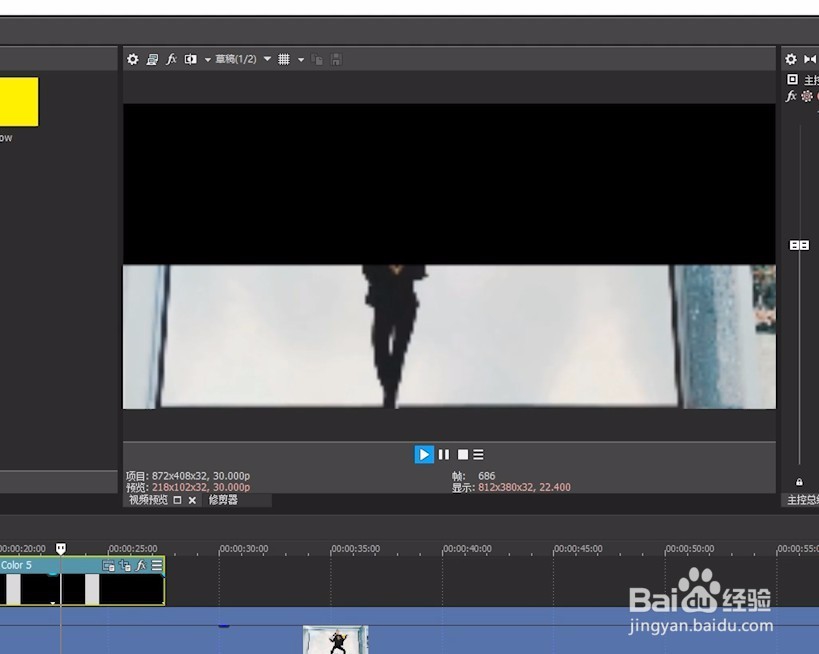This screenshot has width=819, height=654.
Task: Expand split screen view dropdown arrow
Action: [x=207, y=60]
